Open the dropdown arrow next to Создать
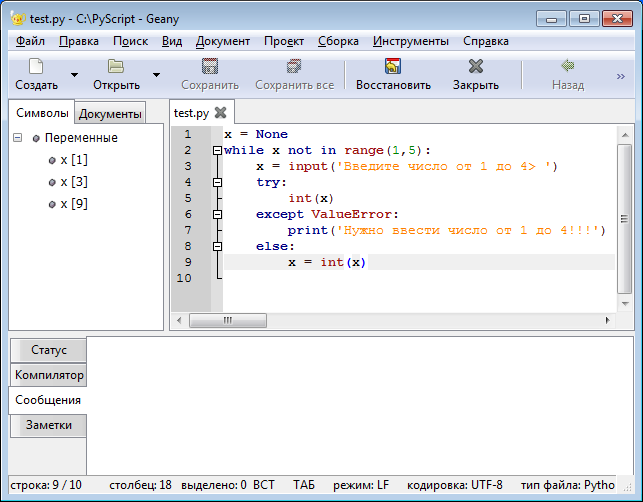The width and height of the screenshot is (643, 502). [x=74, y=75]
